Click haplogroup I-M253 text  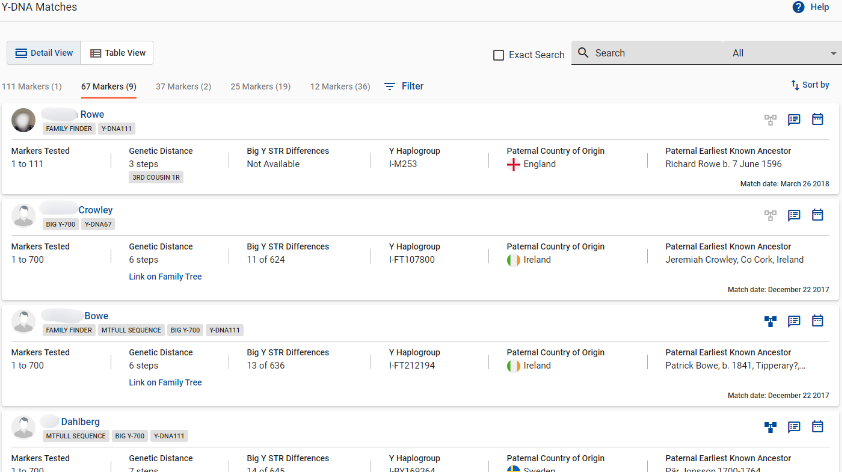click(403, 164)
